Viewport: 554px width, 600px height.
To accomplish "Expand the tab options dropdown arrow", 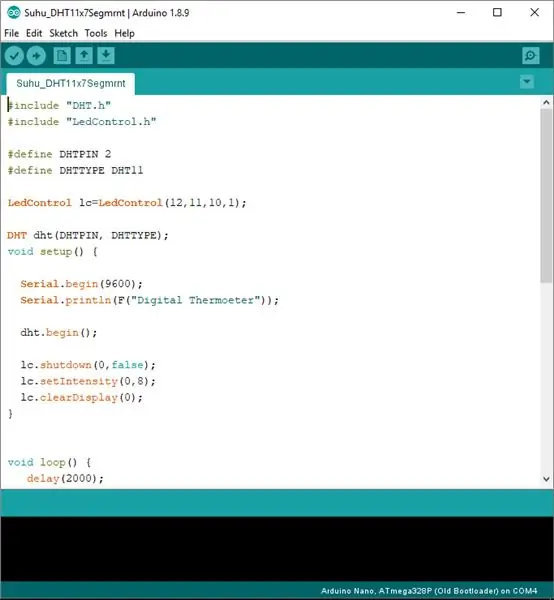I will pyautogui.click(x=527, y=82).
